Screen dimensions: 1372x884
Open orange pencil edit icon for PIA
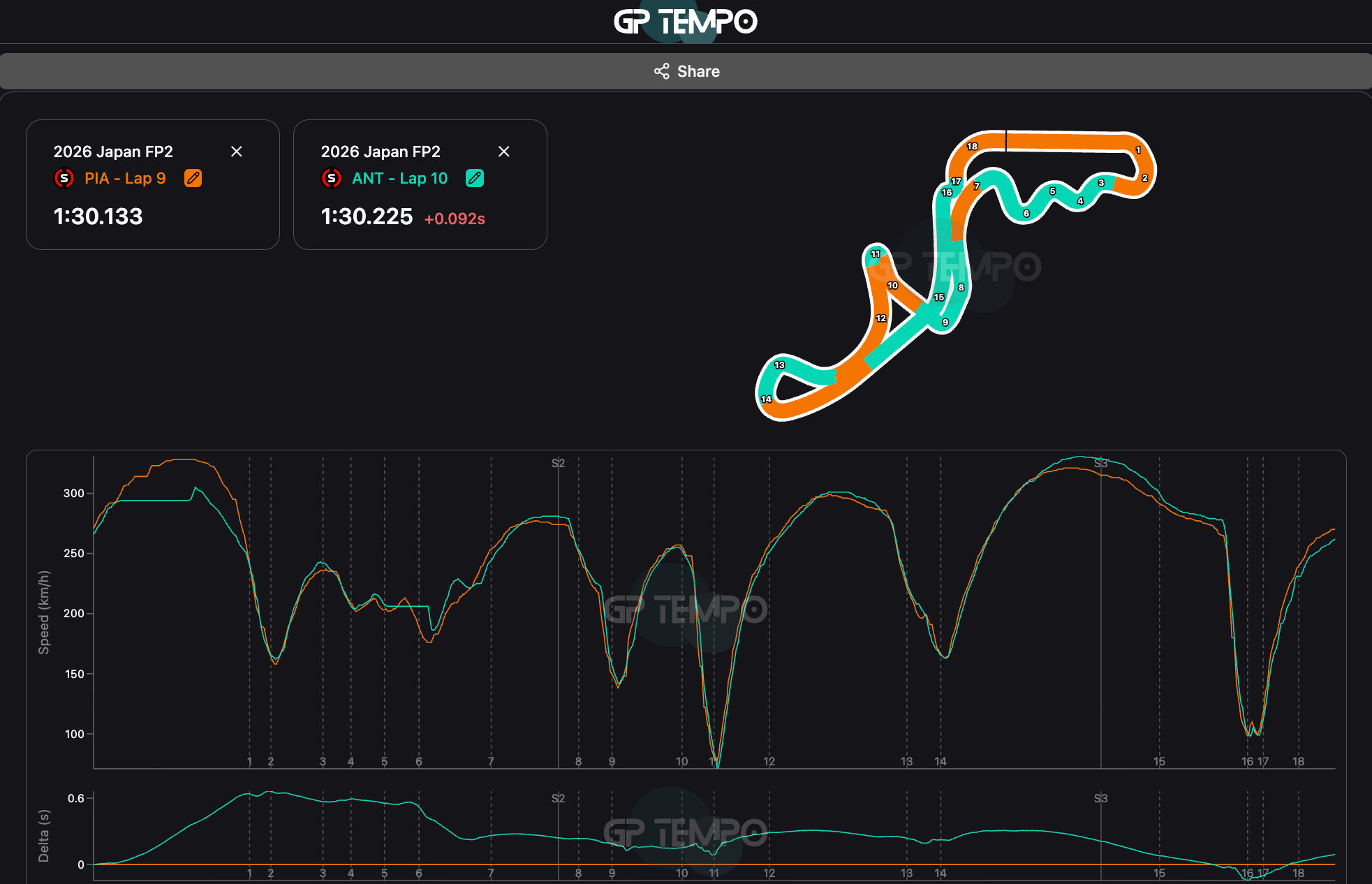(193, 178)
